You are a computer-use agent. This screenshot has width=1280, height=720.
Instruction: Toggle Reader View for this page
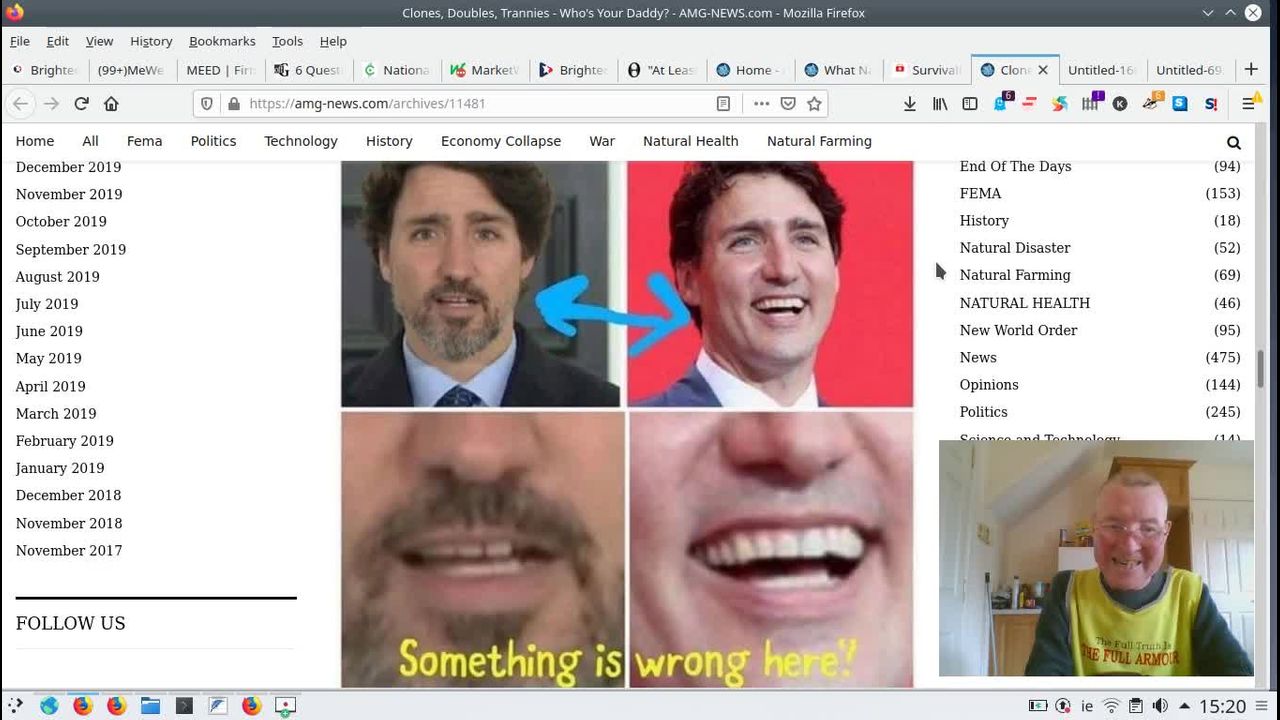[723, 104]
